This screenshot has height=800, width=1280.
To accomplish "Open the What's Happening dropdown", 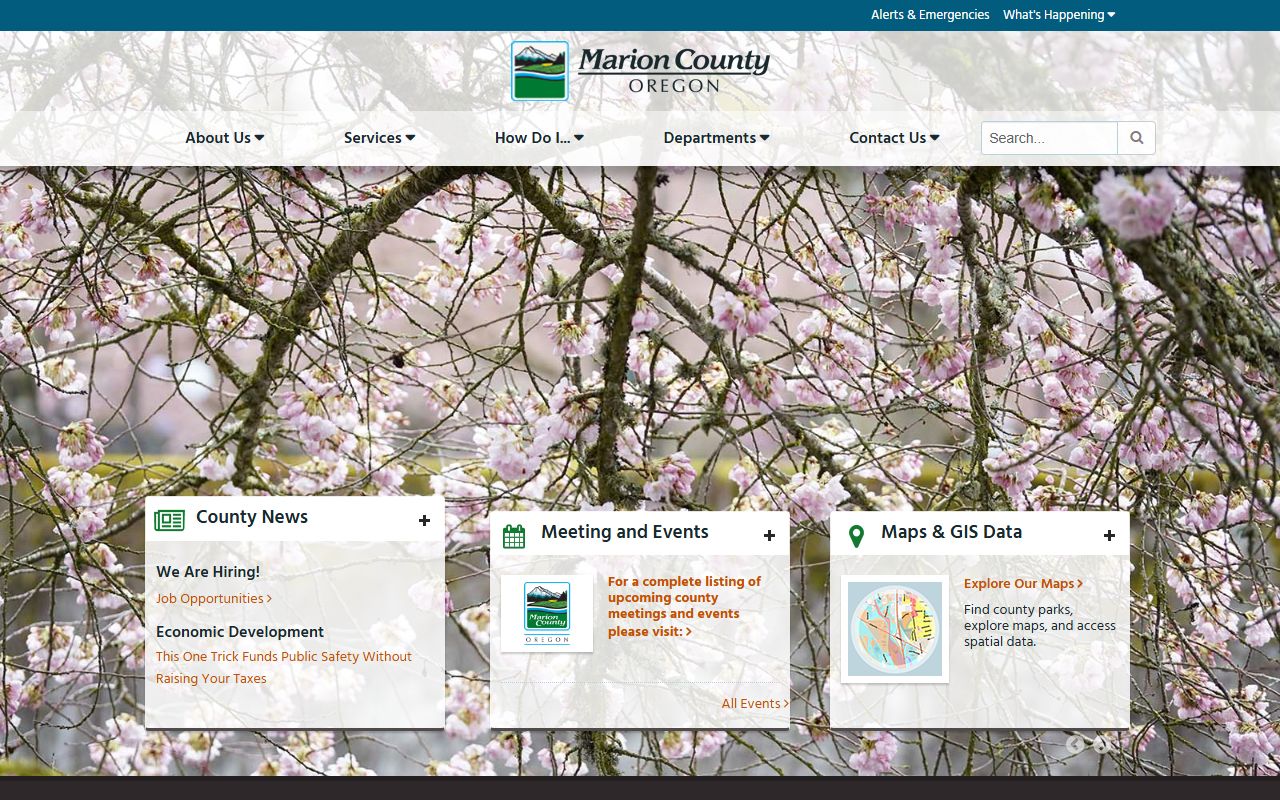I will click(1059, 15).
